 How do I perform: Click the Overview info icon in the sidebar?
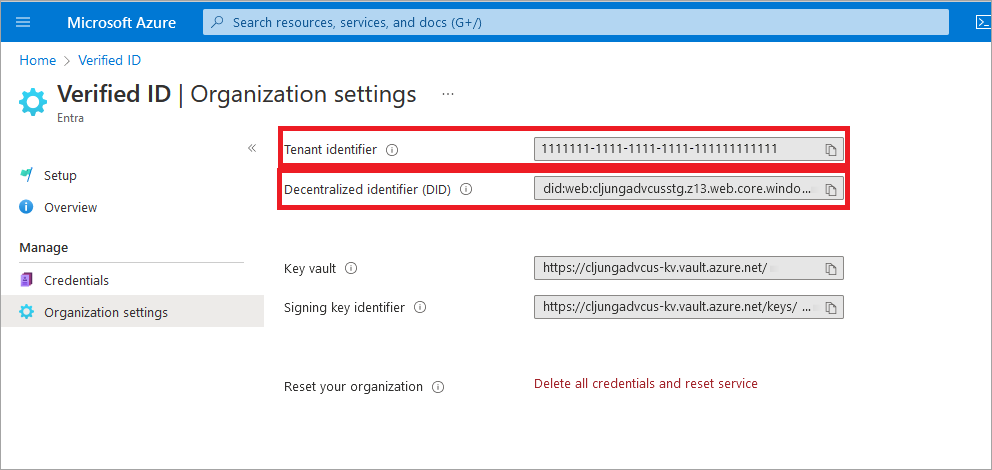point(26,207)
